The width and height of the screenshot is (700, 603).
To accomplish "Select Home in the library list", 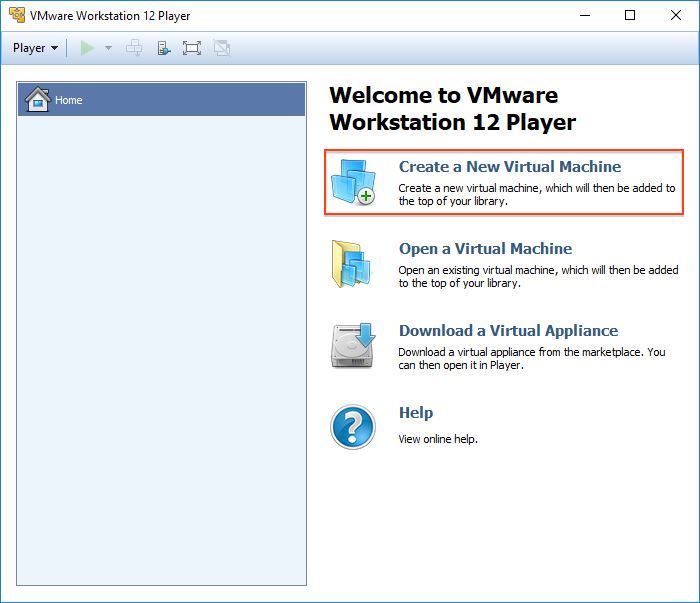I will coord(162,100).
